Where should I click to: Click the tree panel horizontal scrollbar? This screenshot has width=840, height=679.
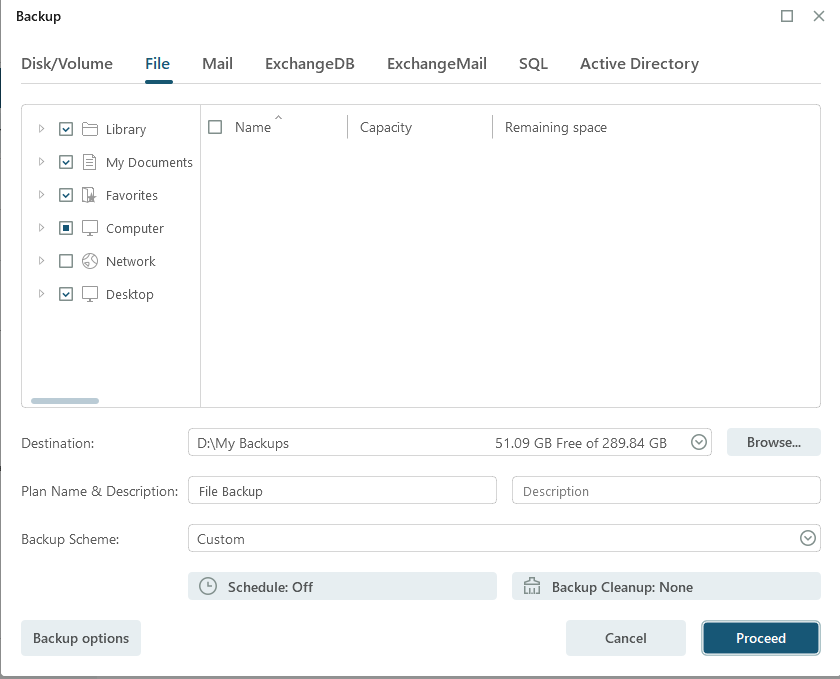point(65,401)
